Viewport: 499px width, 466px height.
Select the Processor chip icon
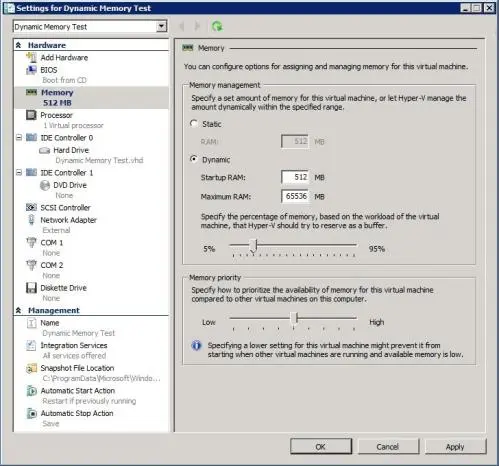(31, 115)
